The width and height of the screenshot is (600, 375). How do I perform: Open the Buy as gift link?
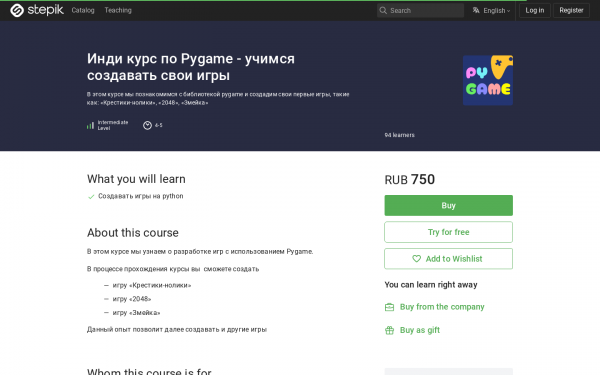tap(420, 330)
